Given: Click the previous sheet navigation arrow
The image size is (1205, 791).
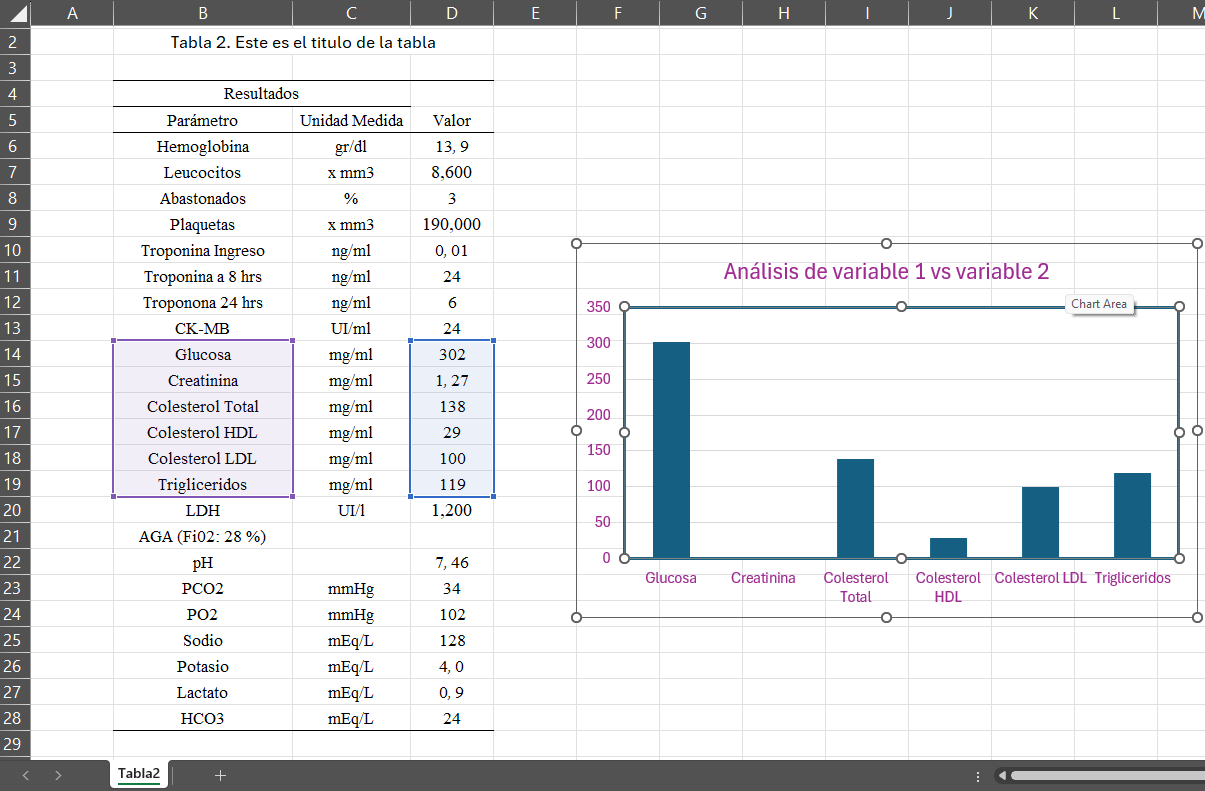Looking at the screenshot, I should pyautogui.click(x=26, y=775).
